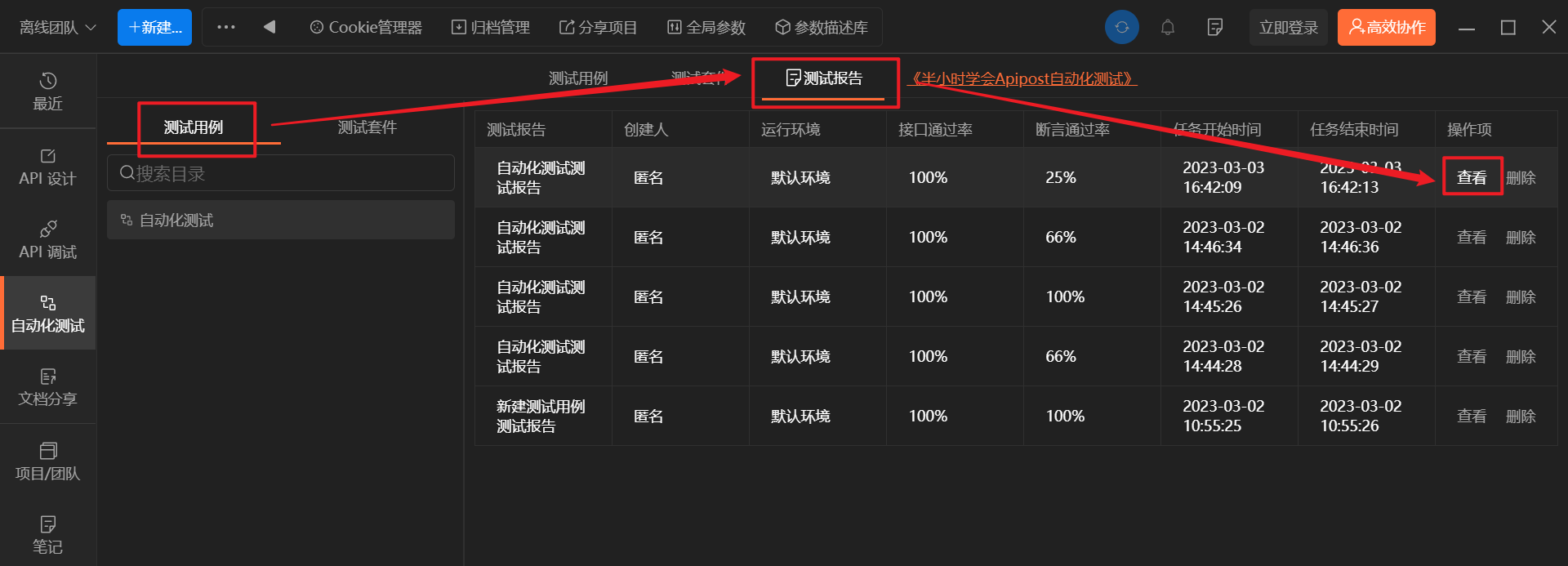The height and width of the screenshot is (566, 1568).
Task: Click the 2023-03-03 16:42:09 start time
Action: (x=1223, y=178)
